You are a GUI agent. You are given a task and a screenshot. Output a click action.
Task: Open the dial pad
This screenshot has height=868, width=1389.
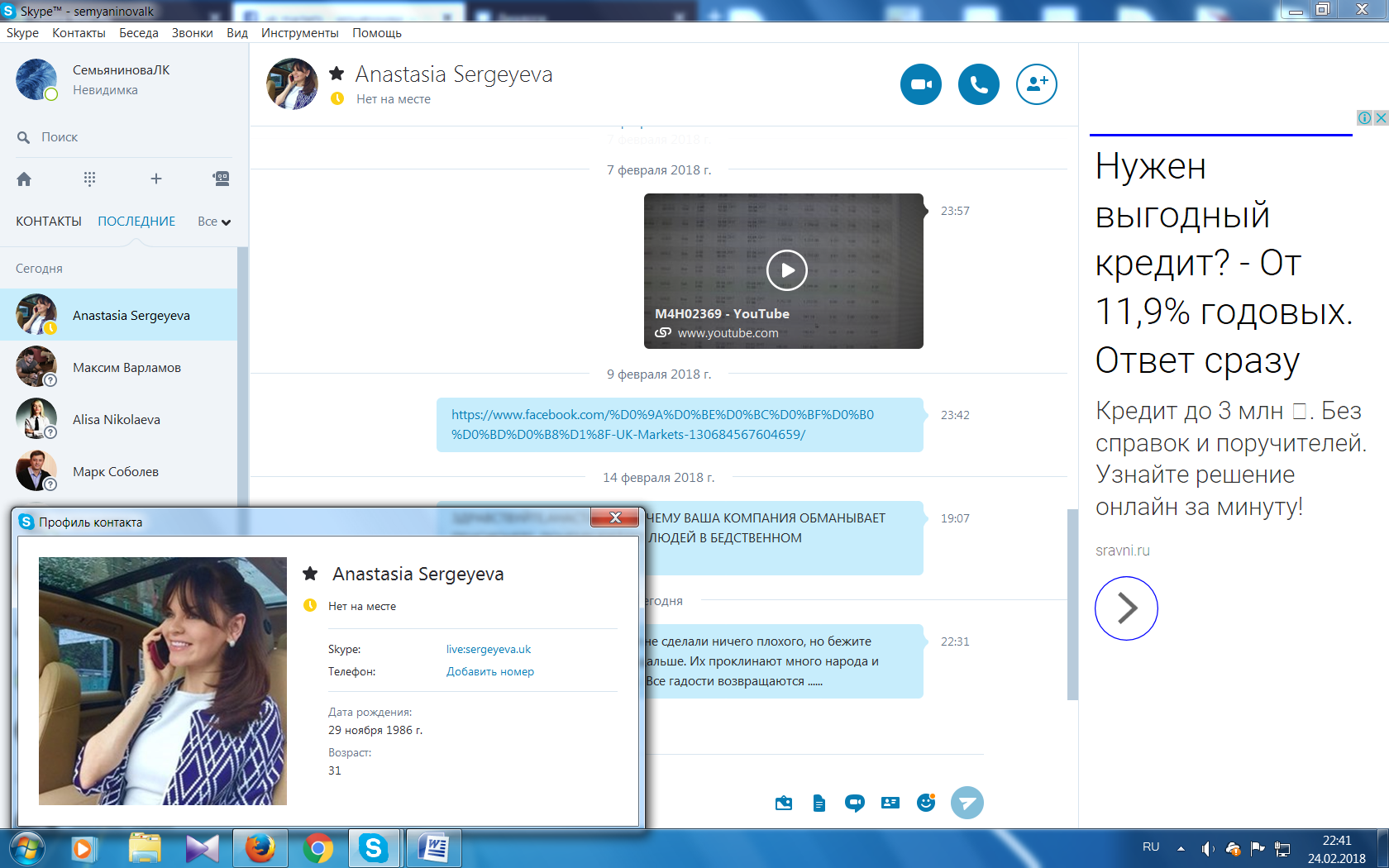[89, 179]
